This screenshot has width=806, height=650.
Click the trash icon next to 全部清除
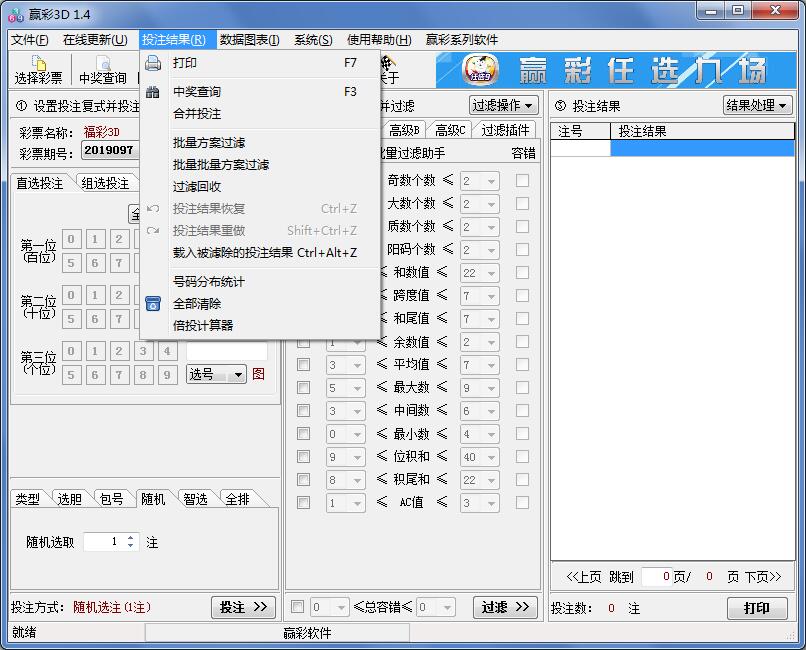151,302
